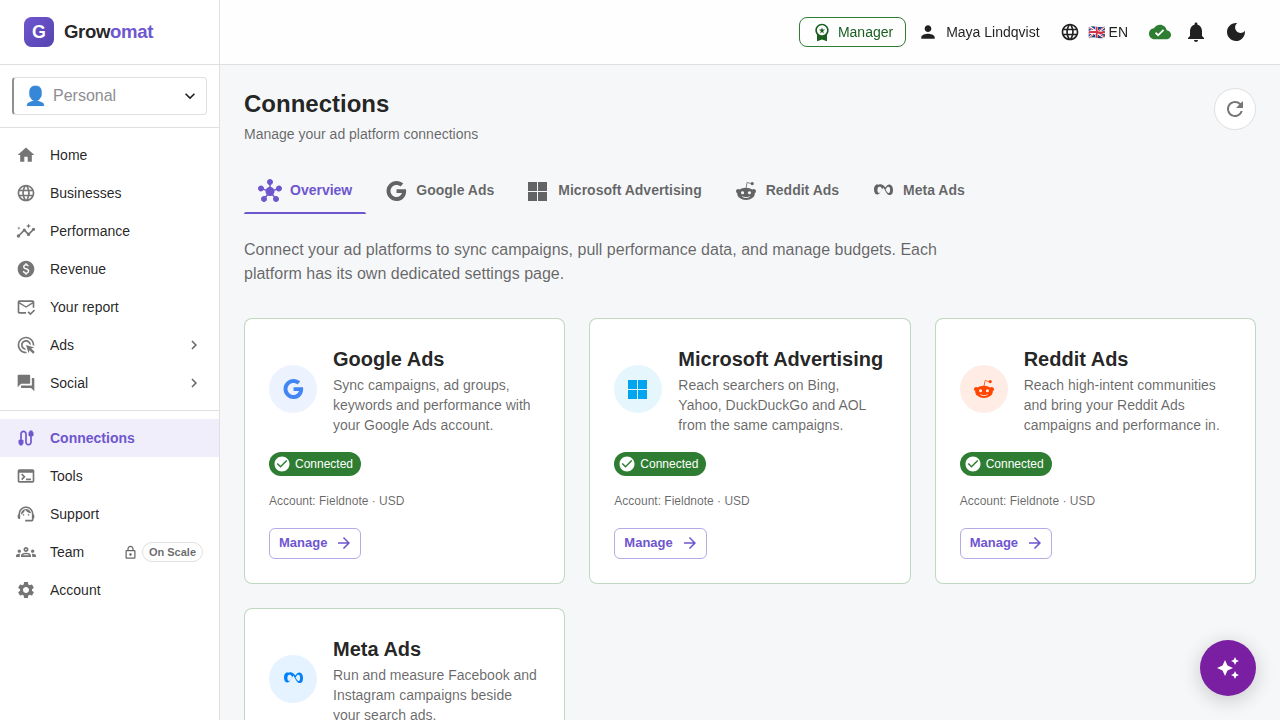The width and height of the screenshot is (1280, 720).
Task: Expand the Ads submenu chevron
Action: 194,345
